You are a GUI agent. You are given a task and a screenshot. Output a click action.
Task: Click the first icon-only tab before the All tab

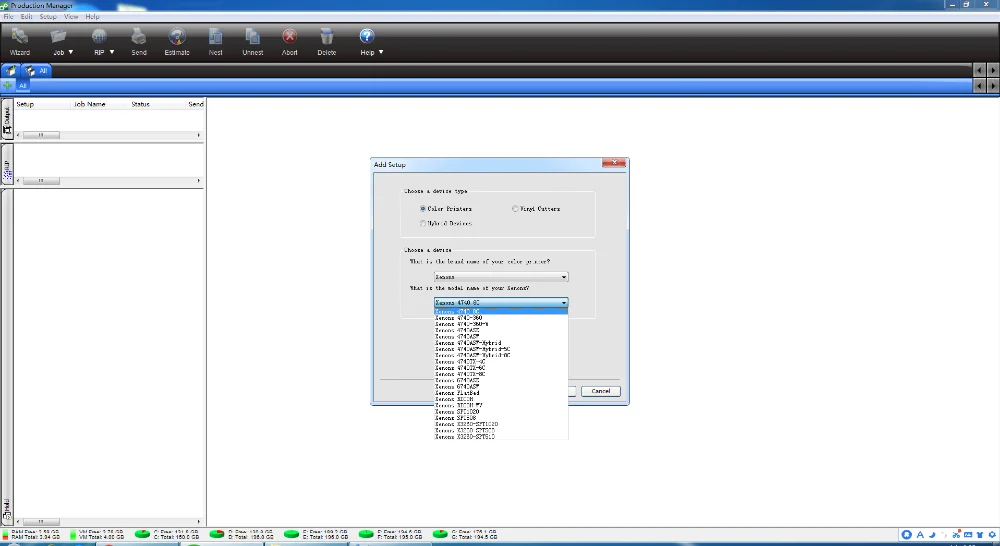coord(11,71)
